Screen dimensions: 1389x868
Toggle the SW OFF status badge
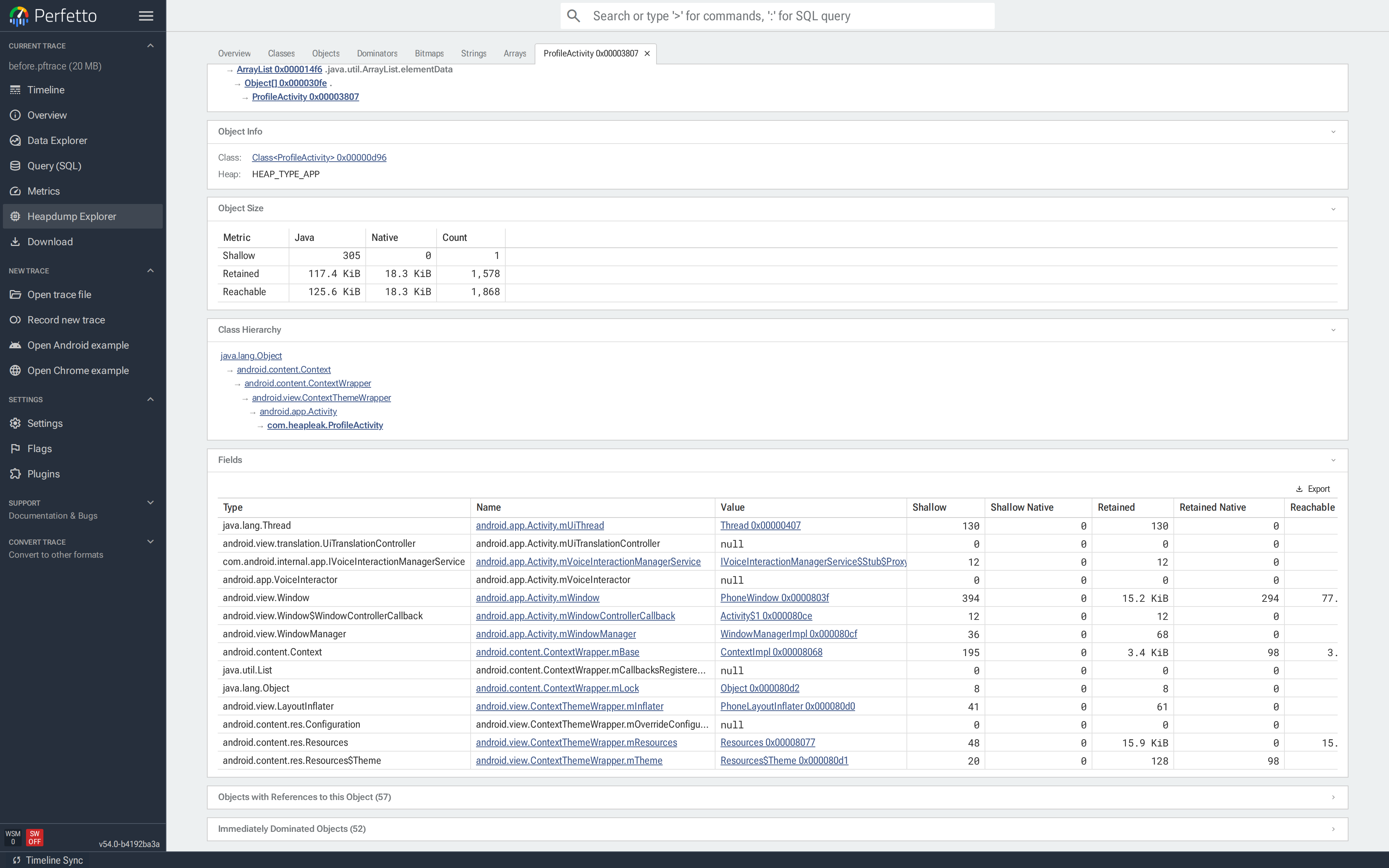click(x=34, y=837)
